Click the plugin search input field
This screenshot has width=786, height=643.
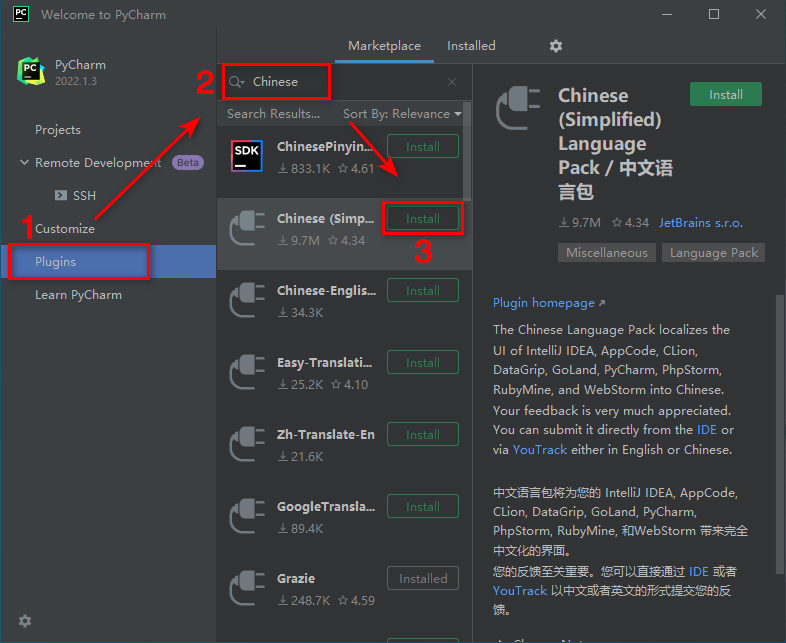point(346,82)
